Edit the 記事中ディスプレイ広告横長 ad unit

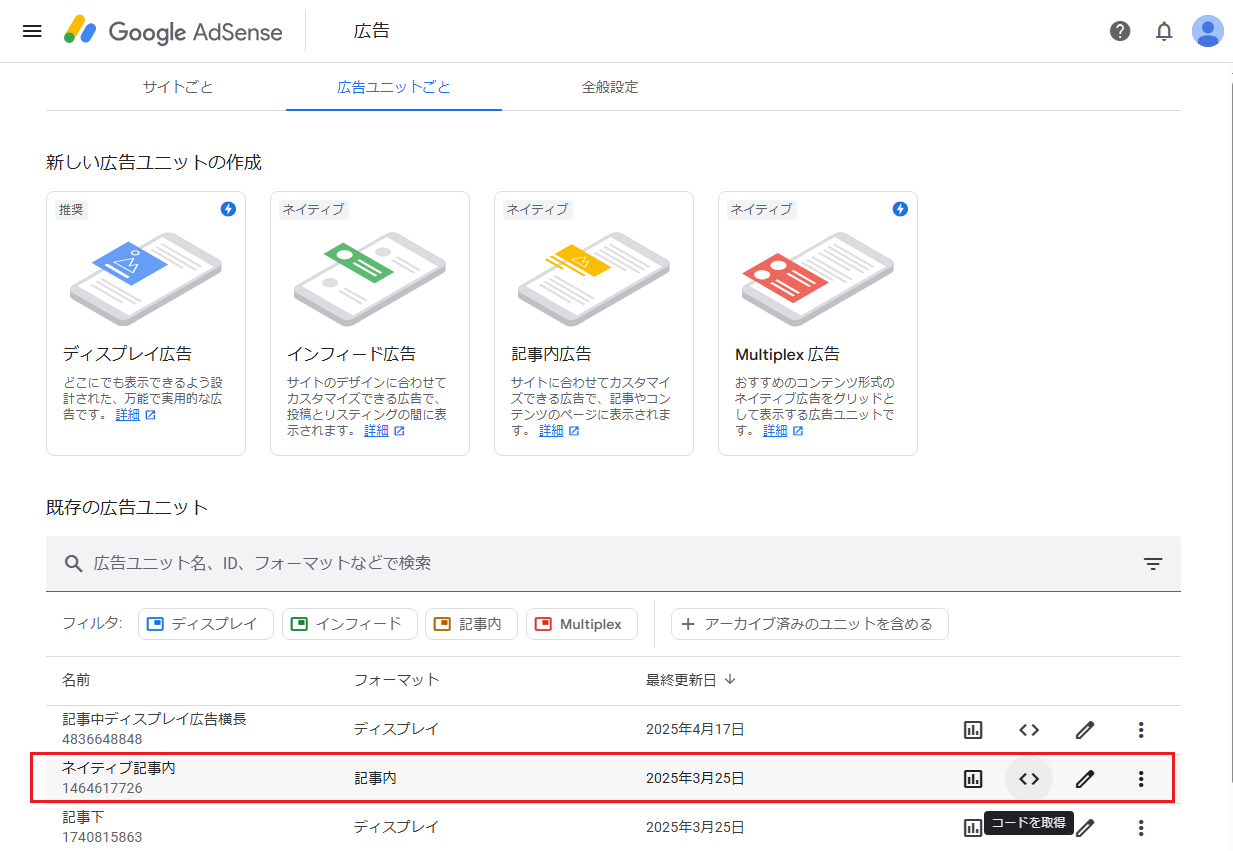1085,730
